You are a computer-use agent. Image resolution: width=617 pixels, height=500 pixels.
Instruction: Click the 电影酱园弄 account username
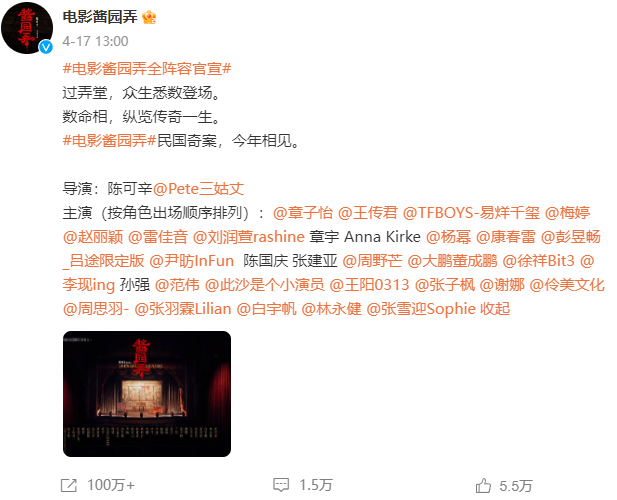[x=100, y=17]
